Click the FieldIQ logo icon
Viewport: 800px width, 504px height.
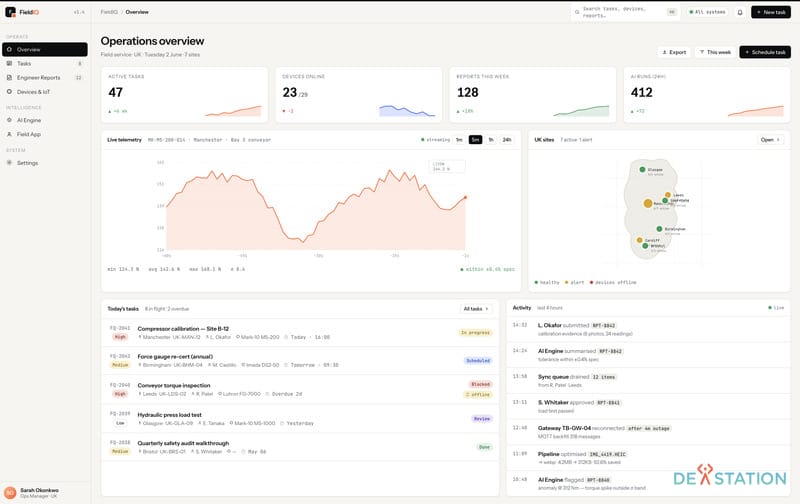[x=10, y=12]
